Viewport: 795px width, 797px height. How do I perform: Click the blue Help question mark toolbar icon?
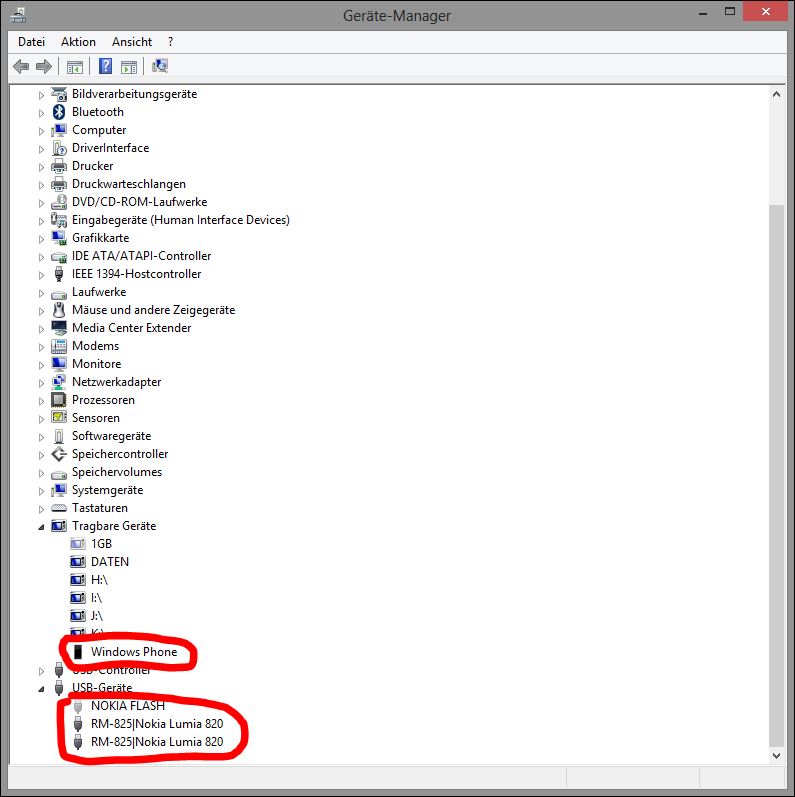[x=105, y=66]
